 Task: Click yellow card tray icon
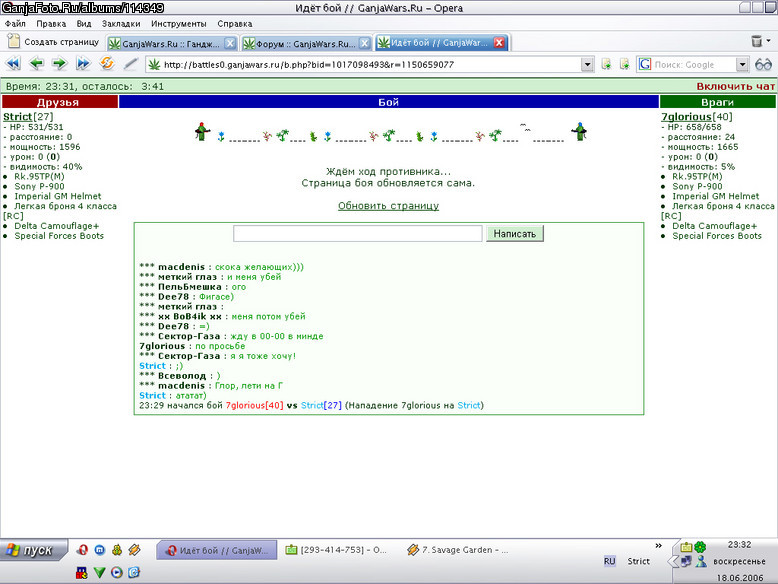[686, 547]
